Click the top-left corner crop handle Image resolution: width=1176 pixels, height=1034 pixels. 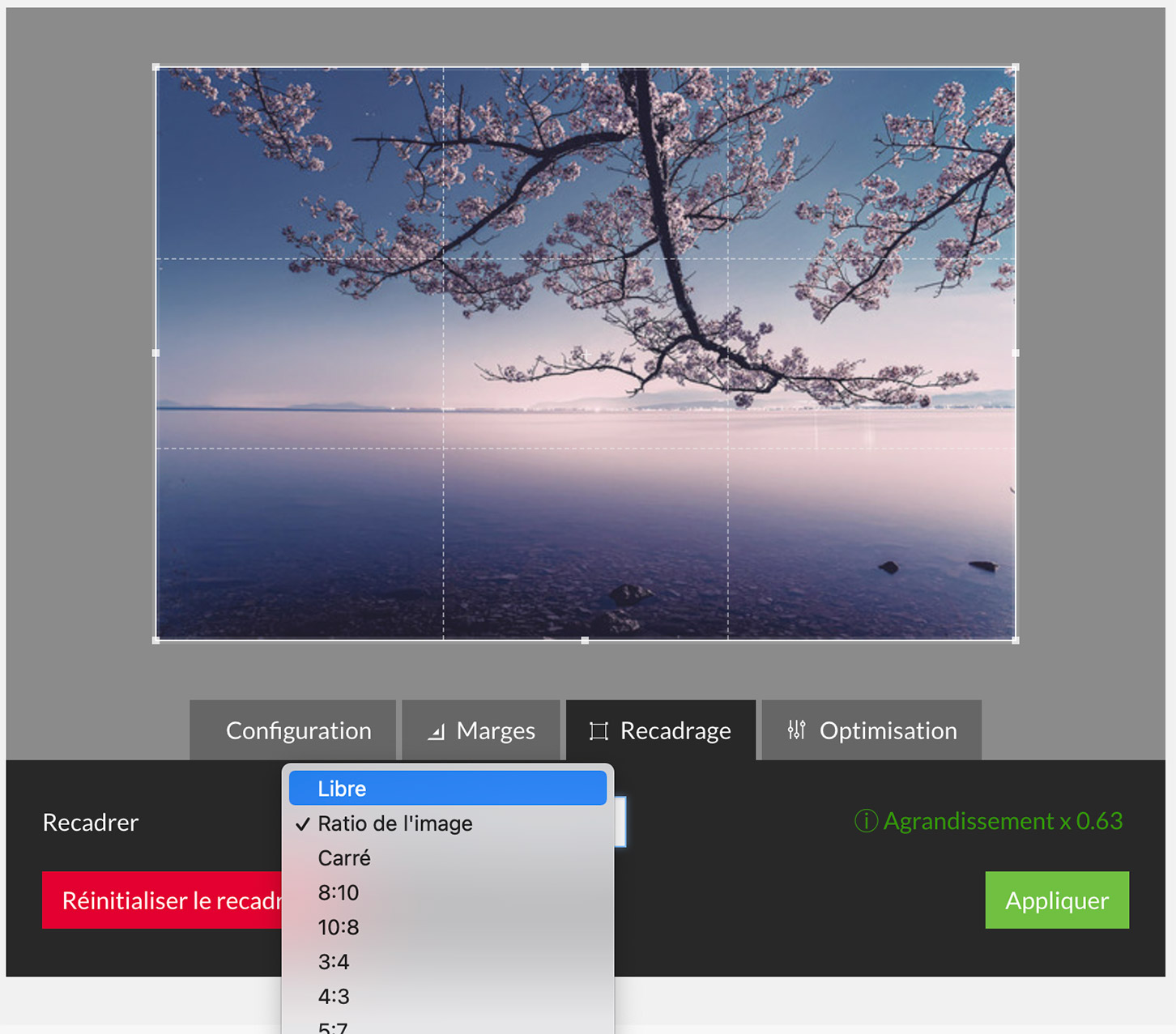click(156, 68)
